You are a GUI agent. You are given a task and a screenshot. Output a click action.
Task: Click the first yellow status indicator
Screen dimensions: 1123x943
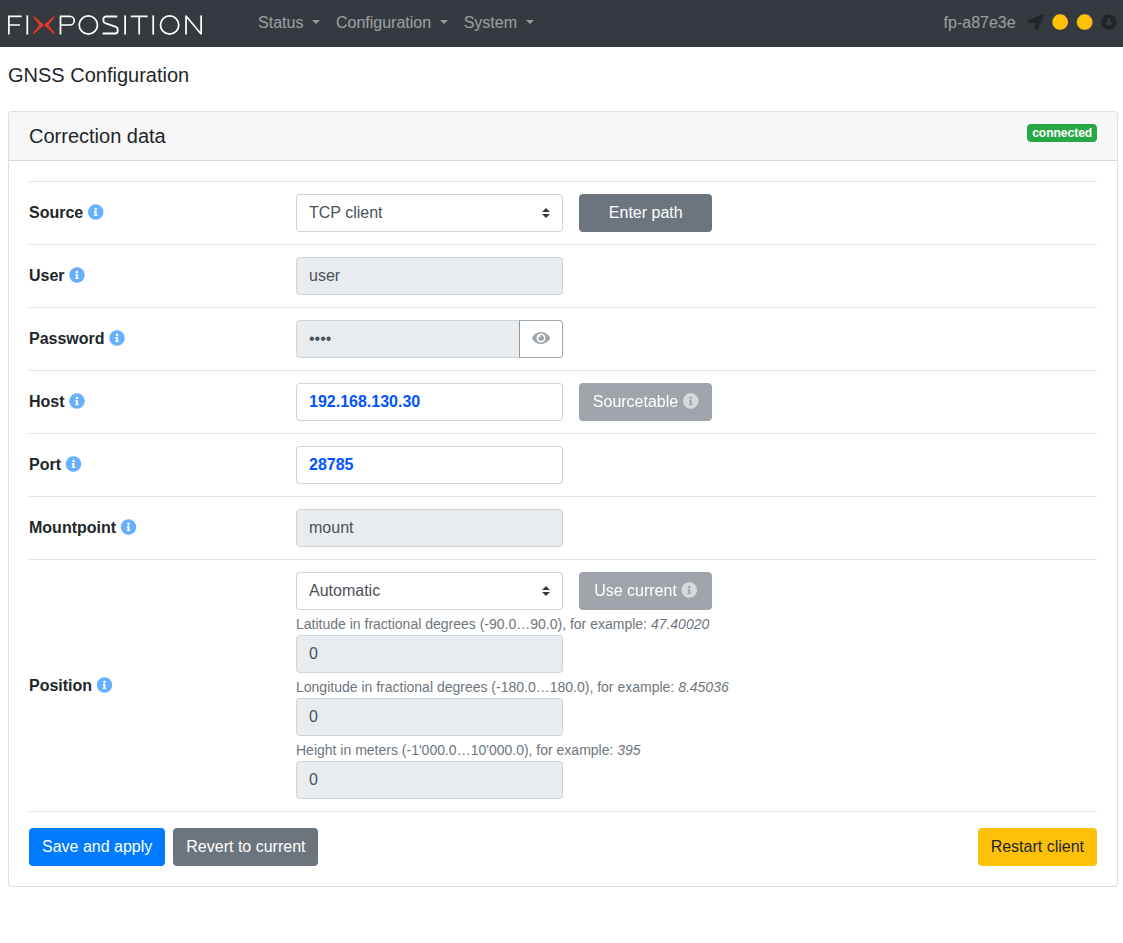tap(1060, 22)
